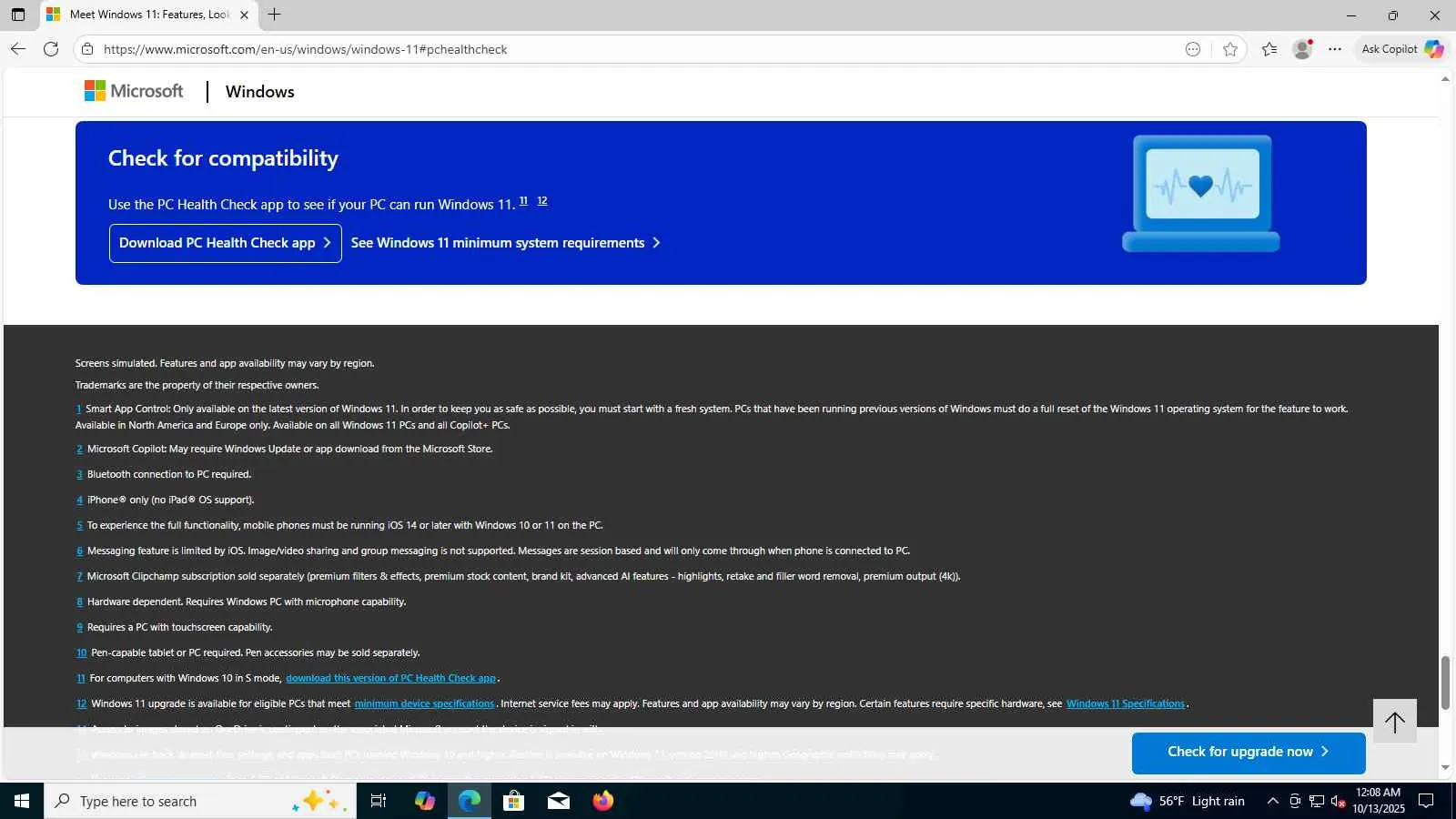This screenshot has height=819, width=1456.
Task: Close the Meet Windows 11 tab
Action: click(244, 15)
